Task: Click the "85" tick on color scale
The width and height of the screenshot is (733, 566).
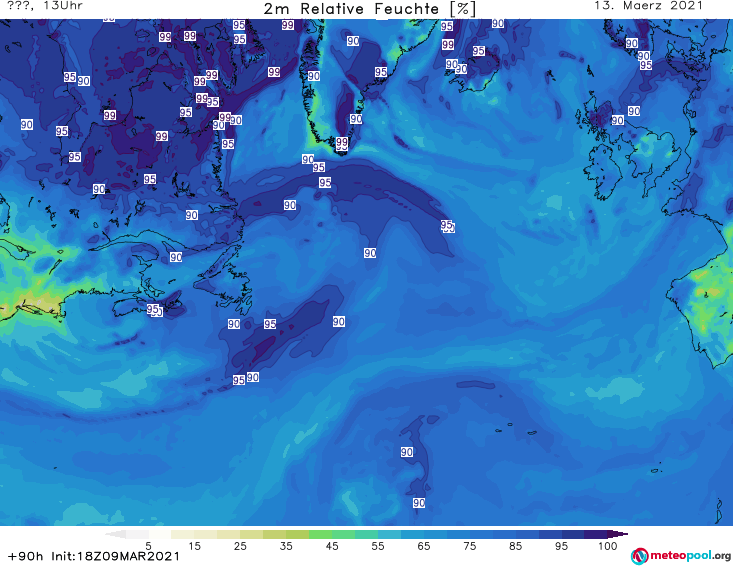Action: [515, 546]
